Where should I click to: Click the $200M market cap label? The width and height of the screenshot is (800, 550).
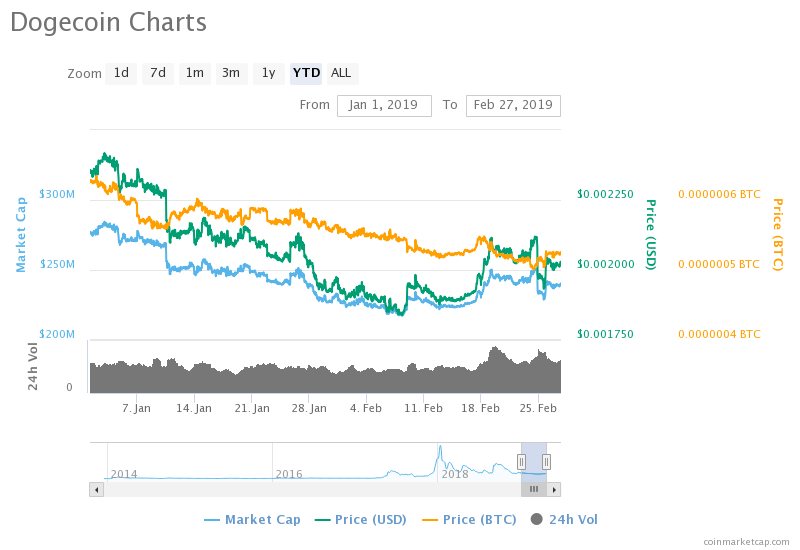pos(57,334)
